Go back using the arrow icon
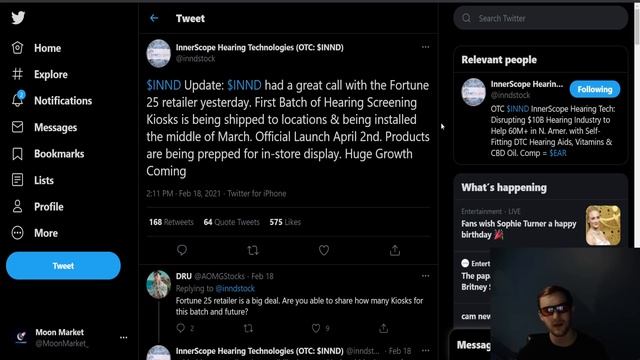 (154, 18)
